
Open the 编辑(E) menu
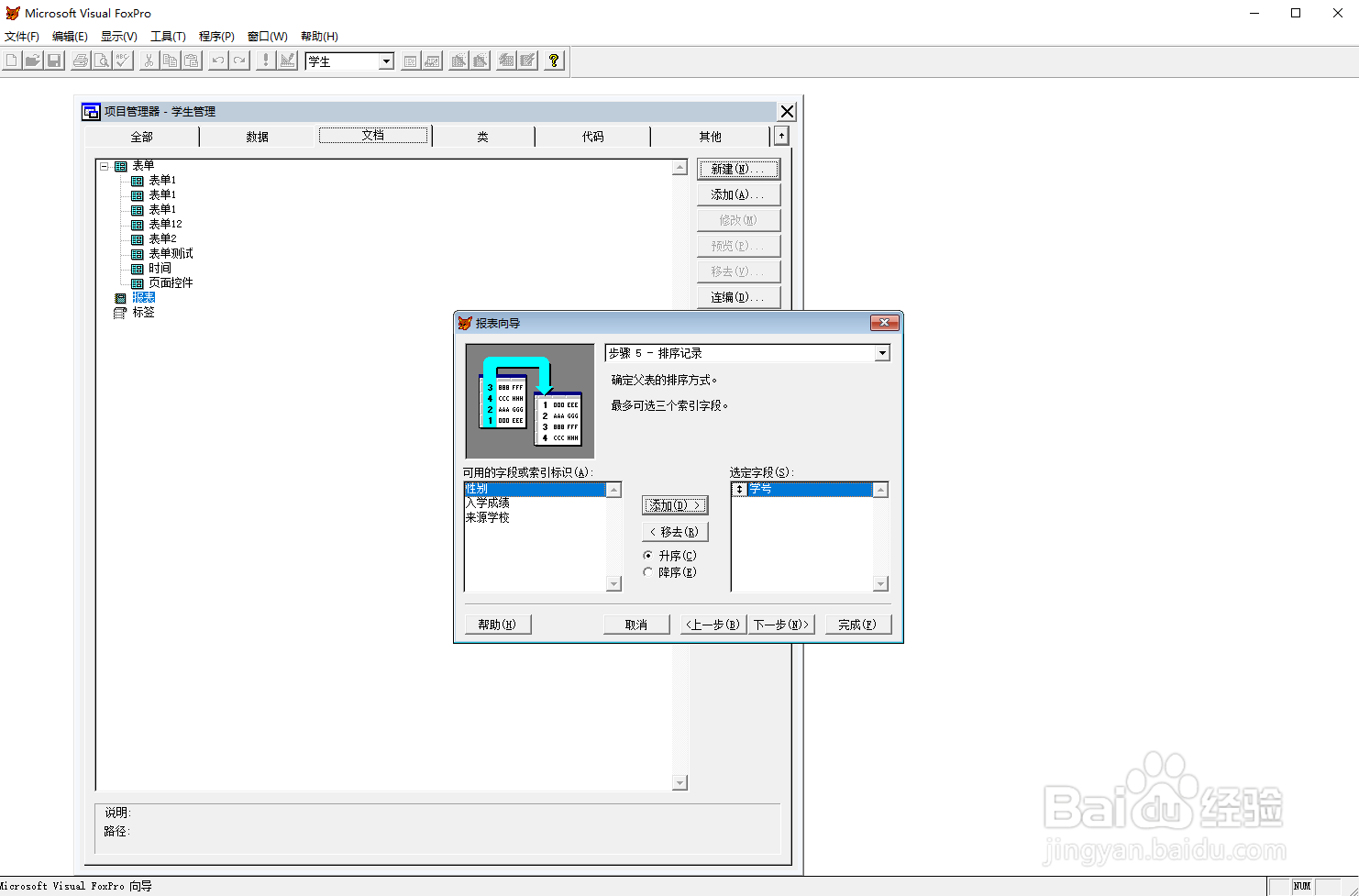[x=70, y=37]
